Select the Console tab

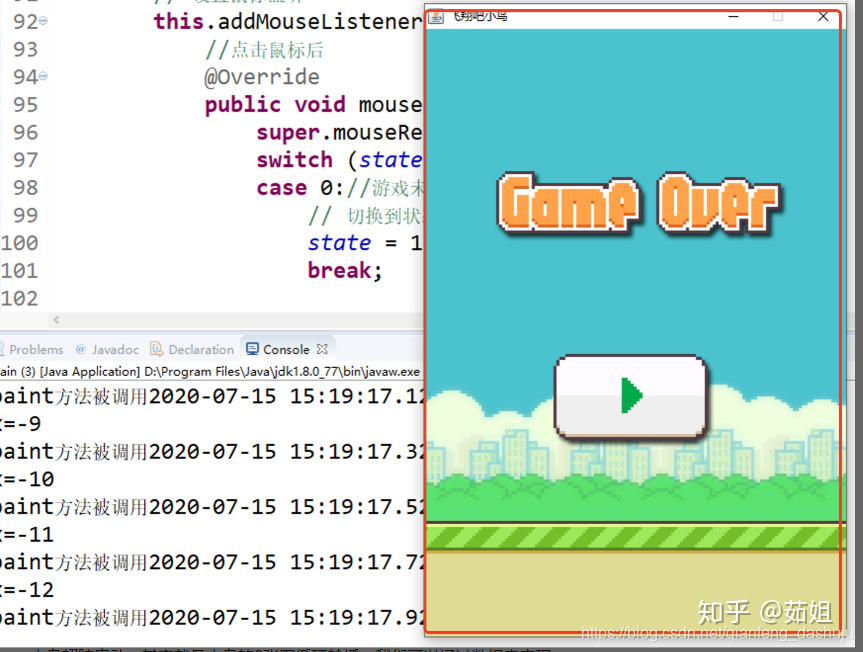(x=286, y=349)
